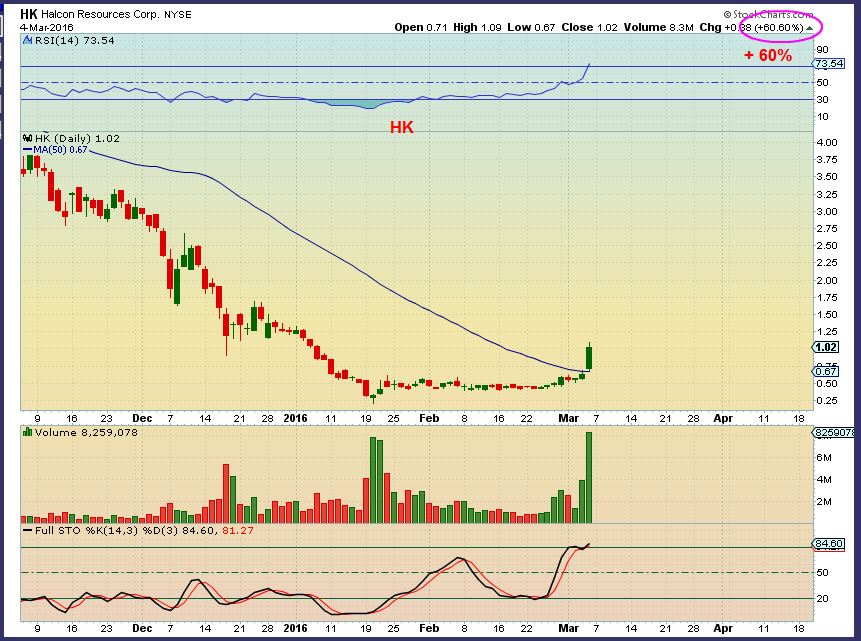Image resolution: width=861 pixels, height=641 pixels.
Task: Click the 20 level on the stochastic axis
Action: pos(823,599)
